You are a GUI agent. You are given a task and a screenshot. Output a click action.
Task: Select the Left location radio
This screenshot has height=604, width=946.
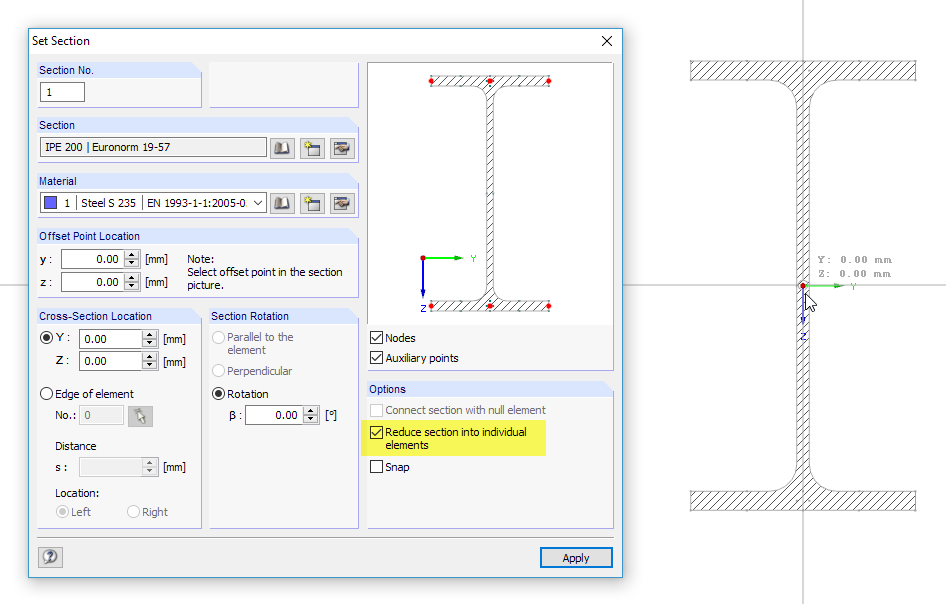[62, 512]
